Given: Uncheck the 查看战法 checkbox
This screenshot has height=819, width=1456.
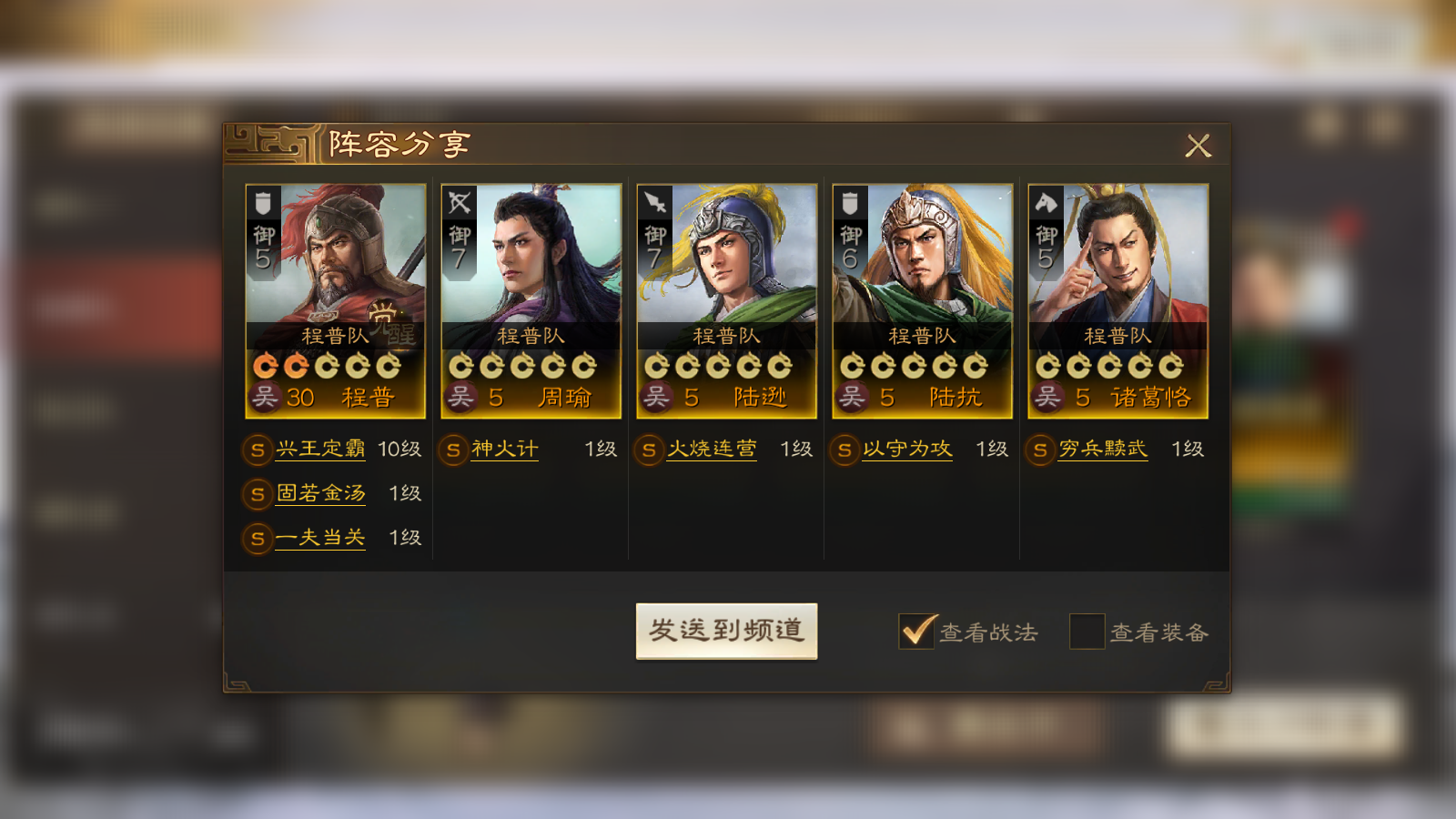Looking at the screenshot, I should pos(916,631).
